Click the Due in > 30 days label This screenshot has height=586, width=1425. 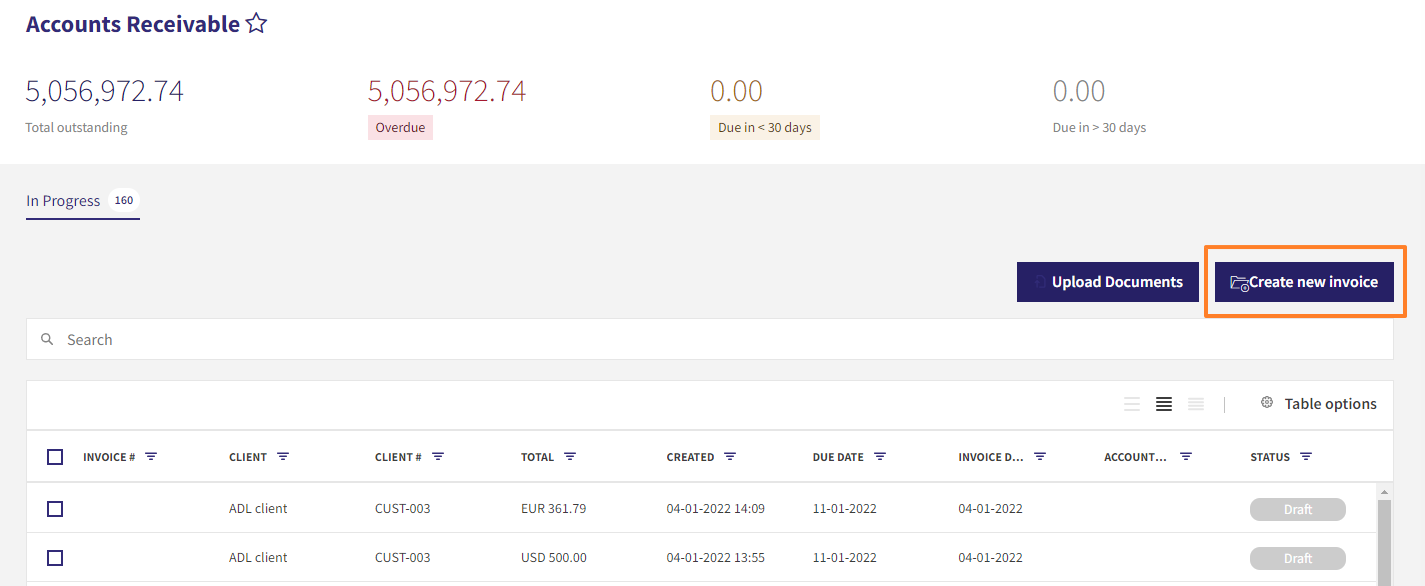tap(1099, 128)
